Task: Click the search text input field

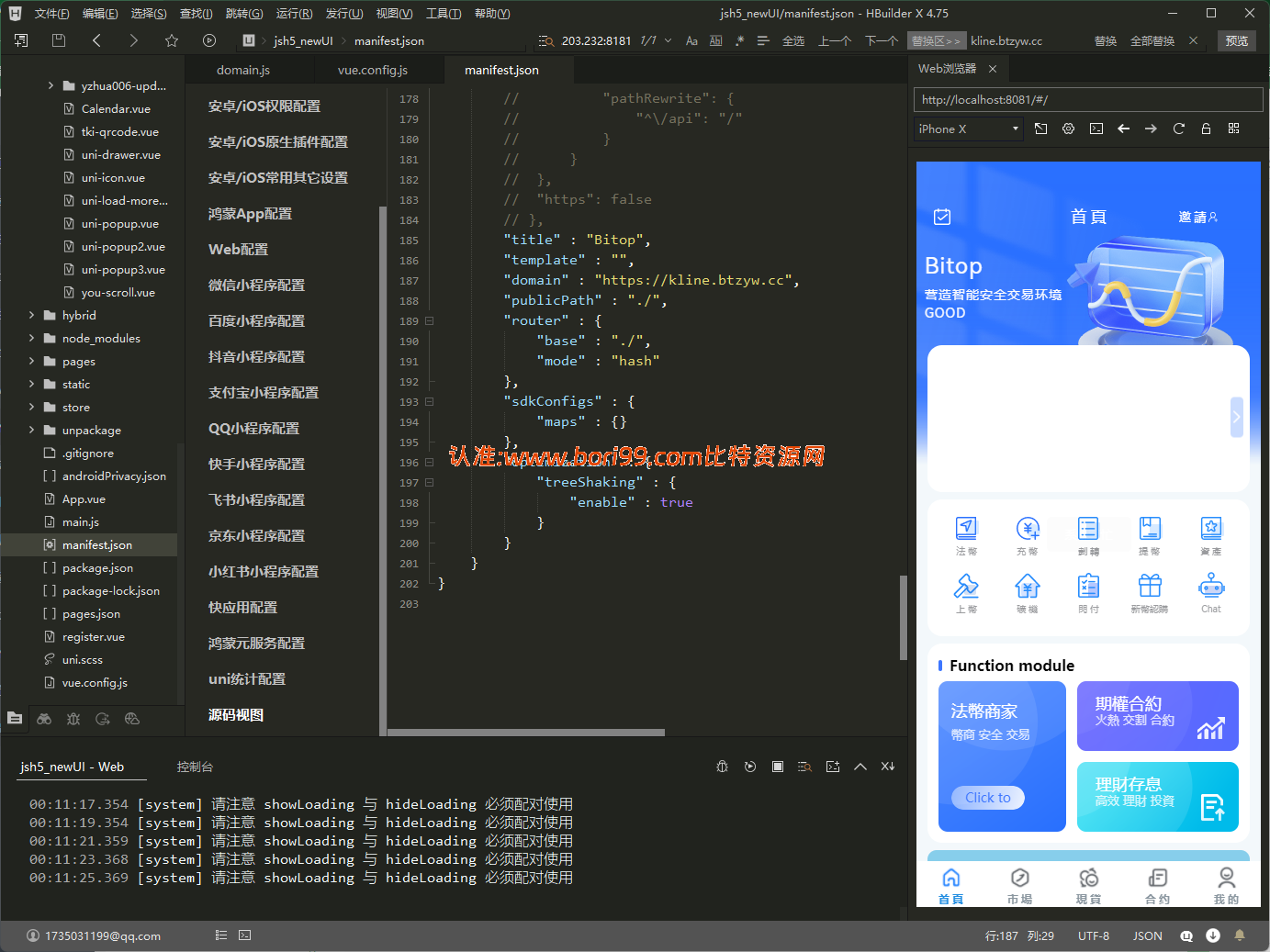Action: point(596,40)
